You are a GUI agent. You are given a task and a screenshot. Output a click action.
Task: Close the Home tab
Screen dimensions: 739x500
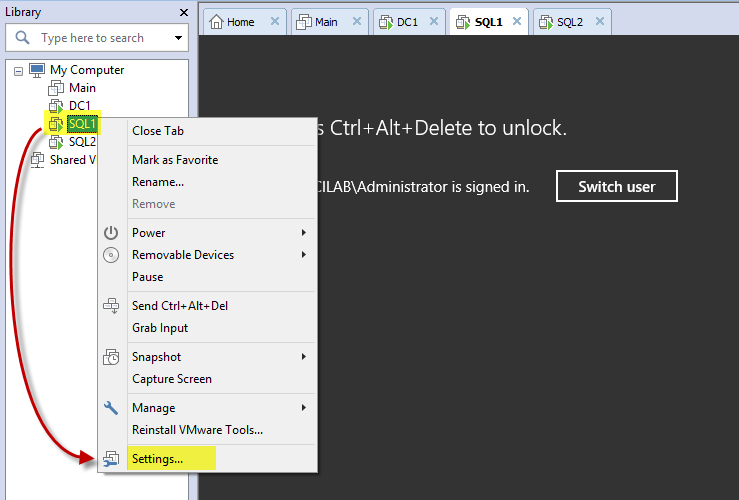(x=275, y=21)
